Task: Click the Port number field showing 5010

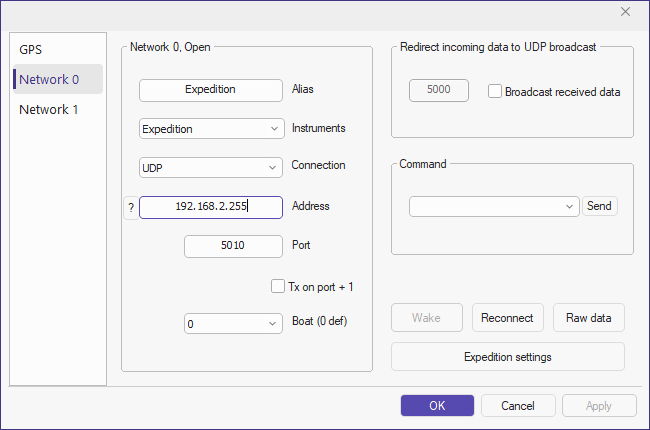Action: pyautogui.click(x=233, y=246)
